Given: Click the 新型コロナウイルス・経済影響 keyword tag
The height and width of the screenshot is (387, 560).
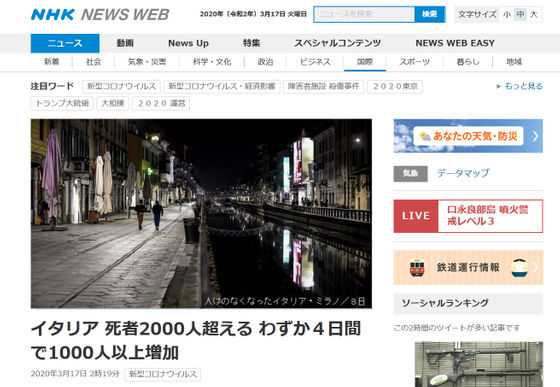Looking at the screenshot, I should 222,86.
